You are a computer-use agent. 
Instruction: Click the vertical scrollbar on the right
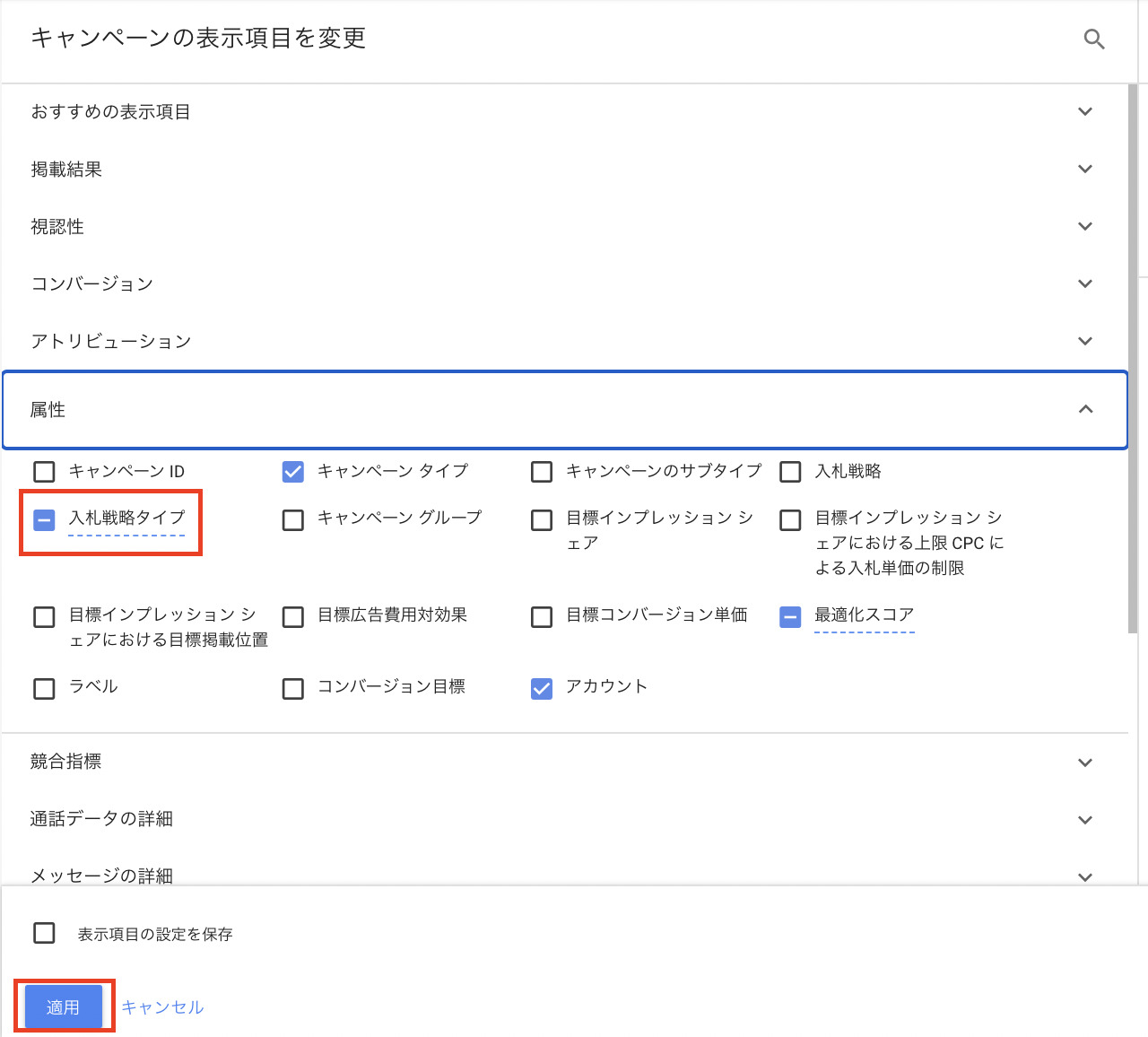(x=1133, y=359)
